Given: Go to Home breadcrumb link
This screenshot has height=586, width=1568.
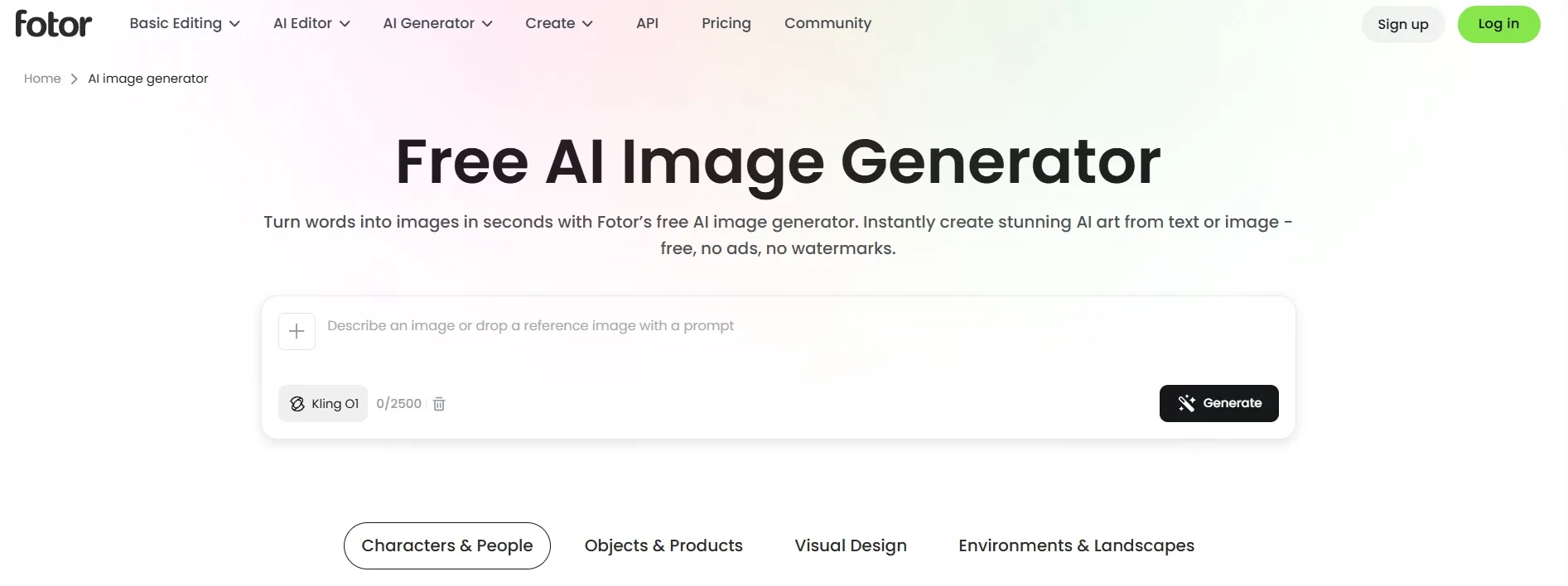Looking at the screenshot, I should click(x=42, y=79).
